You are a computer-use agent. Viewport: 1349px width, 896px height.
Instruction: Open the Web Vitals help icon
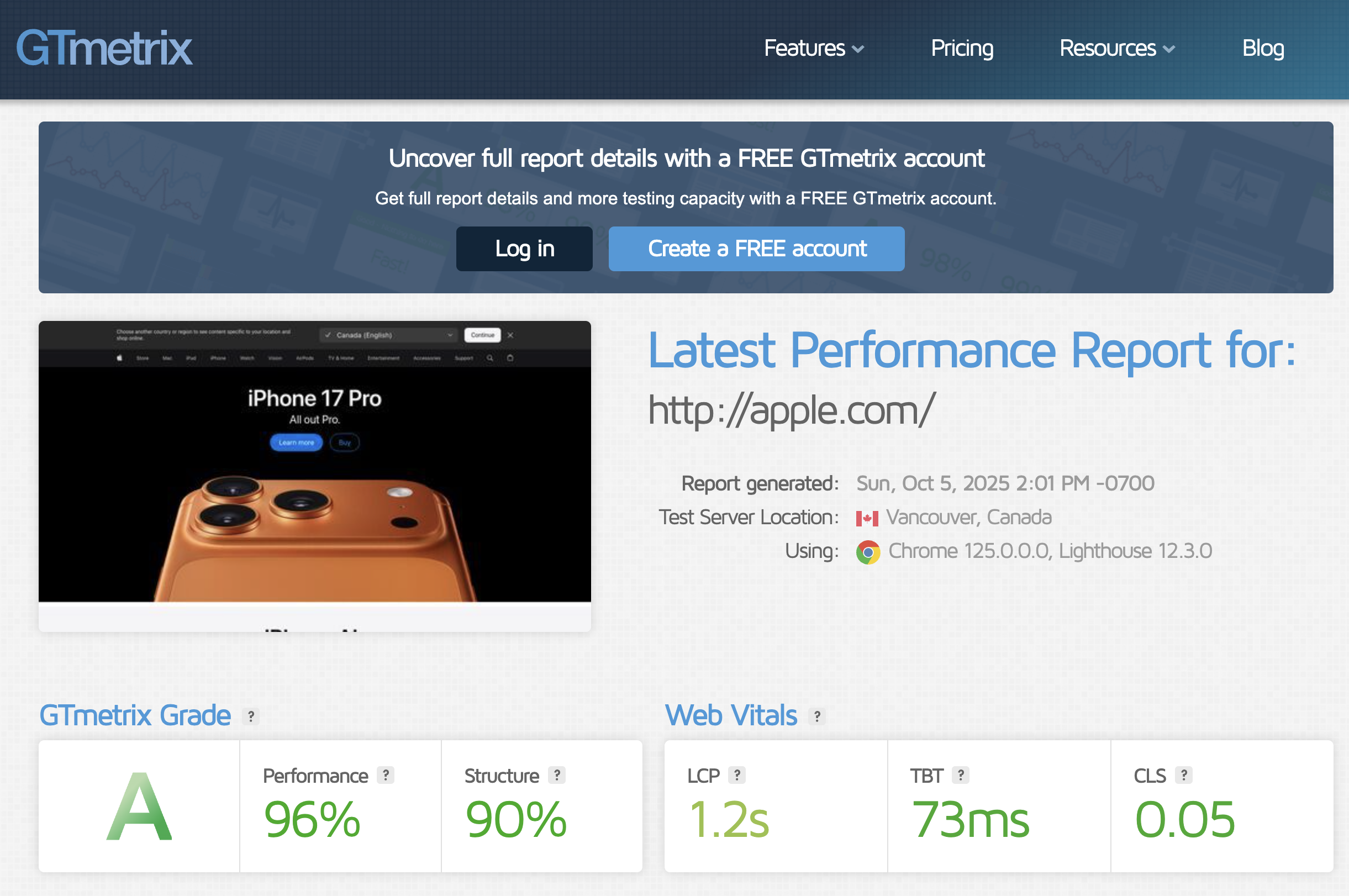pos(817,716)
